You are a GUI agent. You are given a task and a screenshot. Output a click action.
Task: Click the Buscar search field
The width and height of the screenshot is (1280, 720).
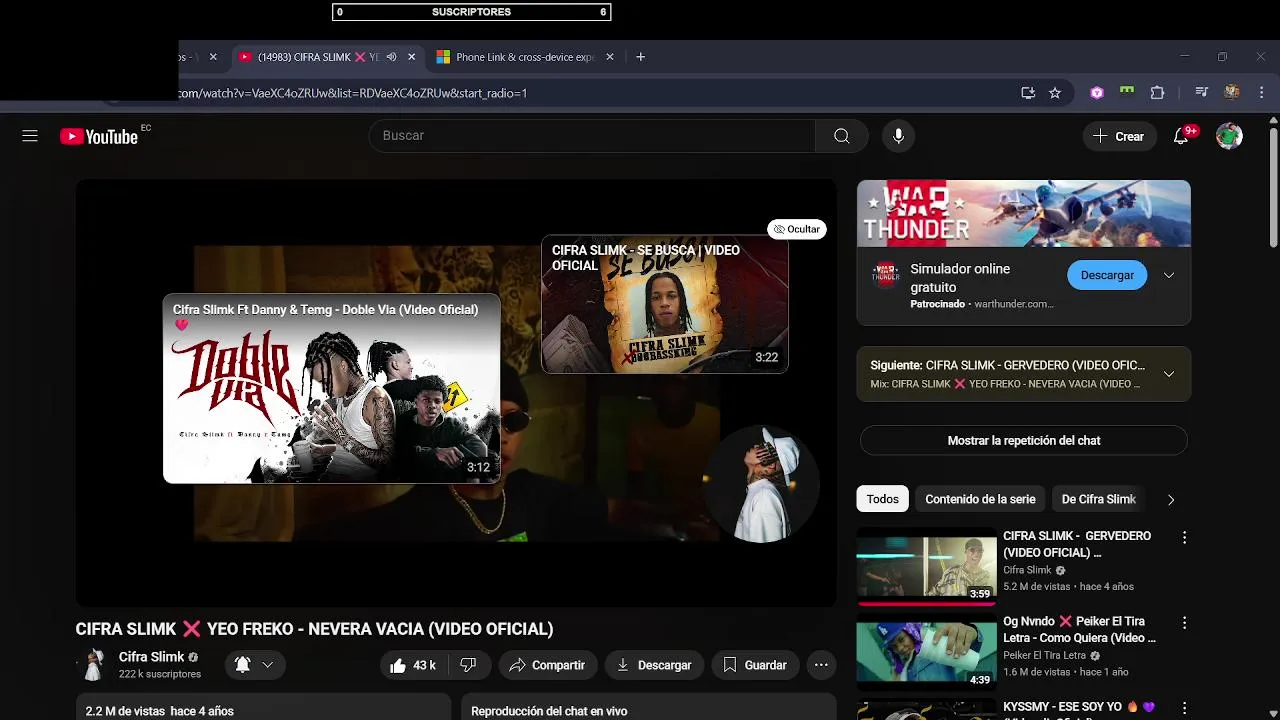point(592,136)
